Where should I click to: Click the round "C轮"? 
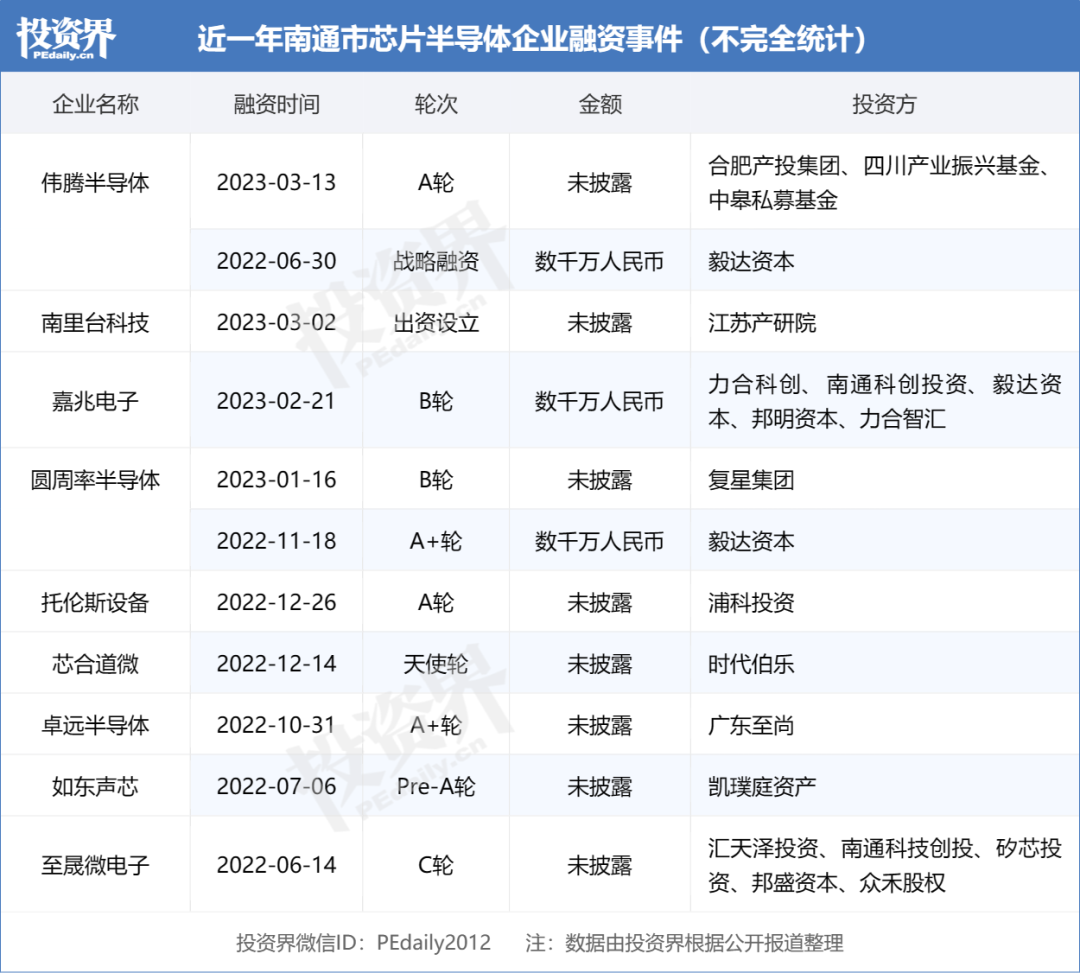click(436, 864)
